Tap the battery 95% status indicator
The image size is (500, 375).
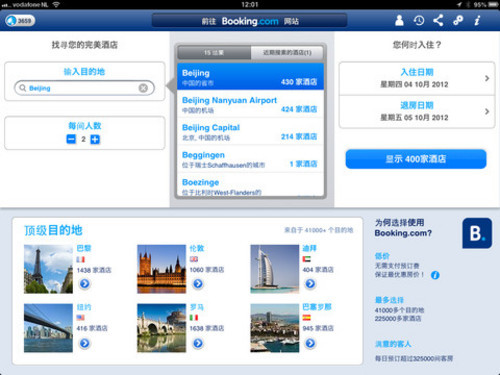click(485, 4)
